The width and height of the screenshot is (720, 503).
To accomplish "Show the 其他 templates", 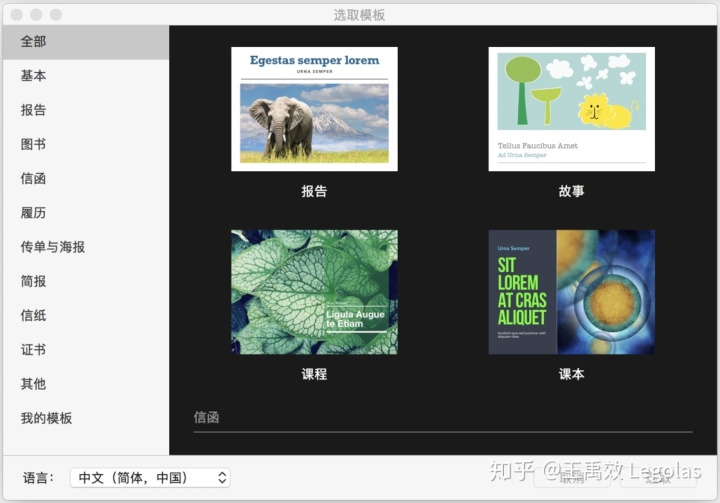I will pyautogui.click(x=86, y=384).
